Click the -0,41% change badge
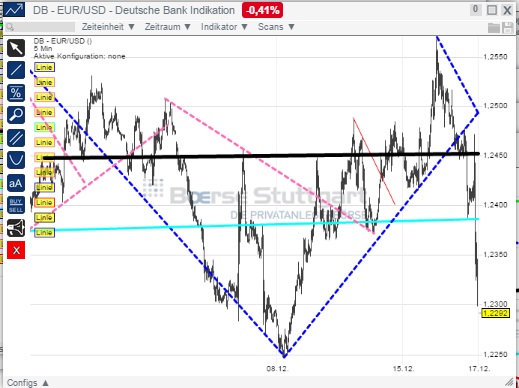The width and height of the screenshot is (519, 388). pyautogui.click(x=262, y=10)
